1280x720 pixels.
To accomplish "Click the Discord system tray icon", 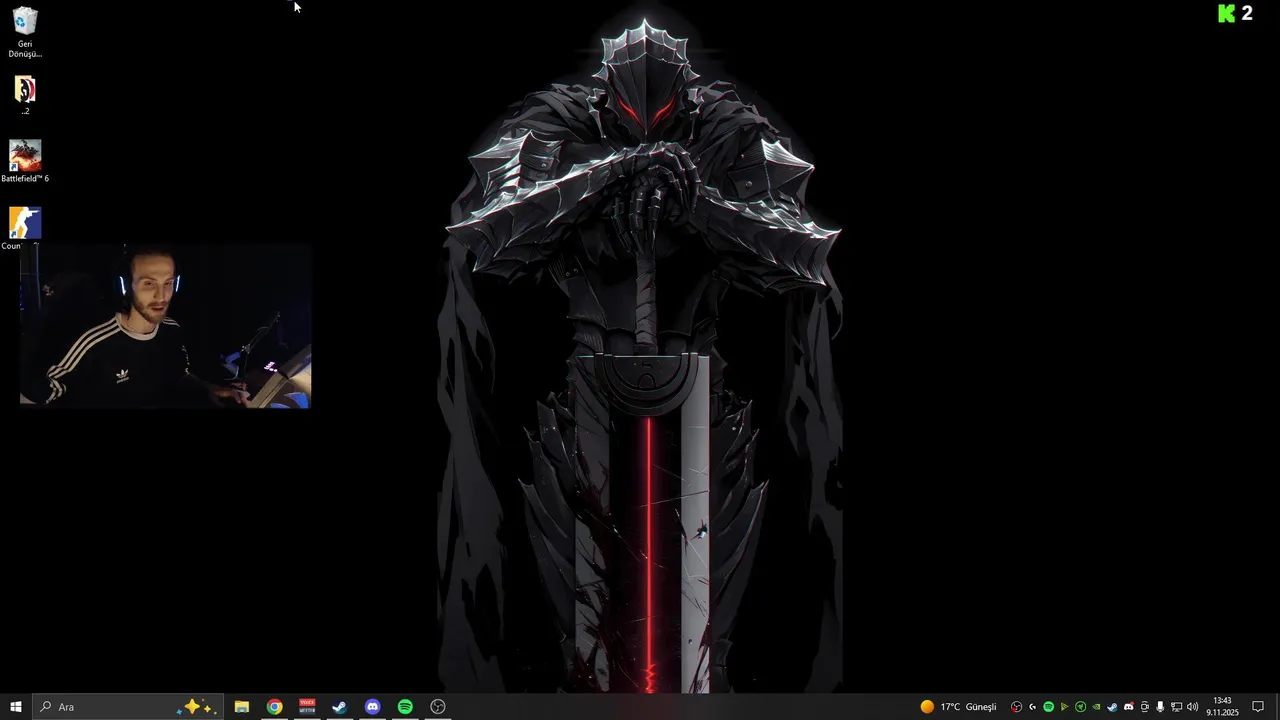I will click(x=1129, y=707).
